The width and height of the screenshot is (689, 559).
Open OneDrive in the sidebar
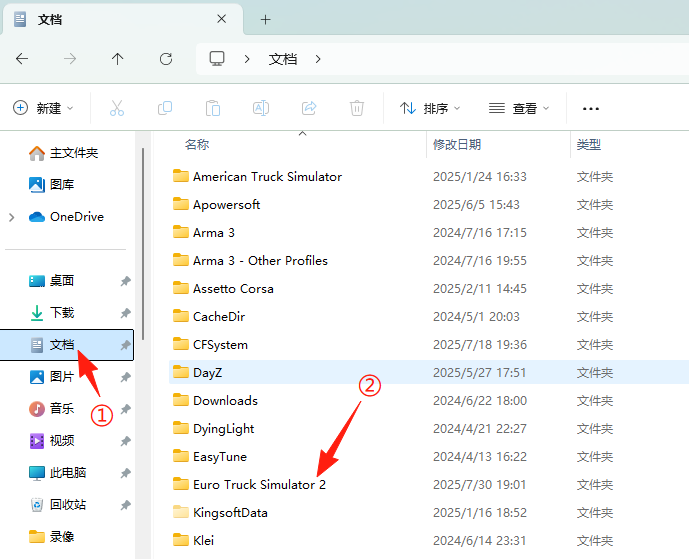[x=66, y=217]
